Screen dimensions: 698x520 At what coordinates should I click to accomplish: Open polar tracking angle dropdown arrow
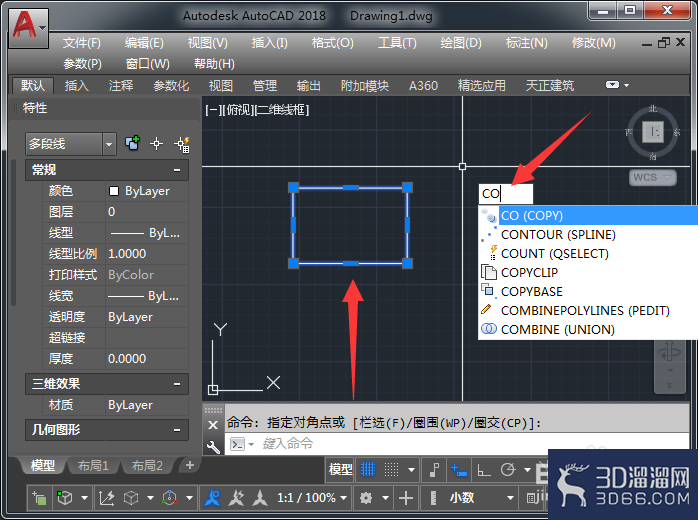tap(528, 470)
